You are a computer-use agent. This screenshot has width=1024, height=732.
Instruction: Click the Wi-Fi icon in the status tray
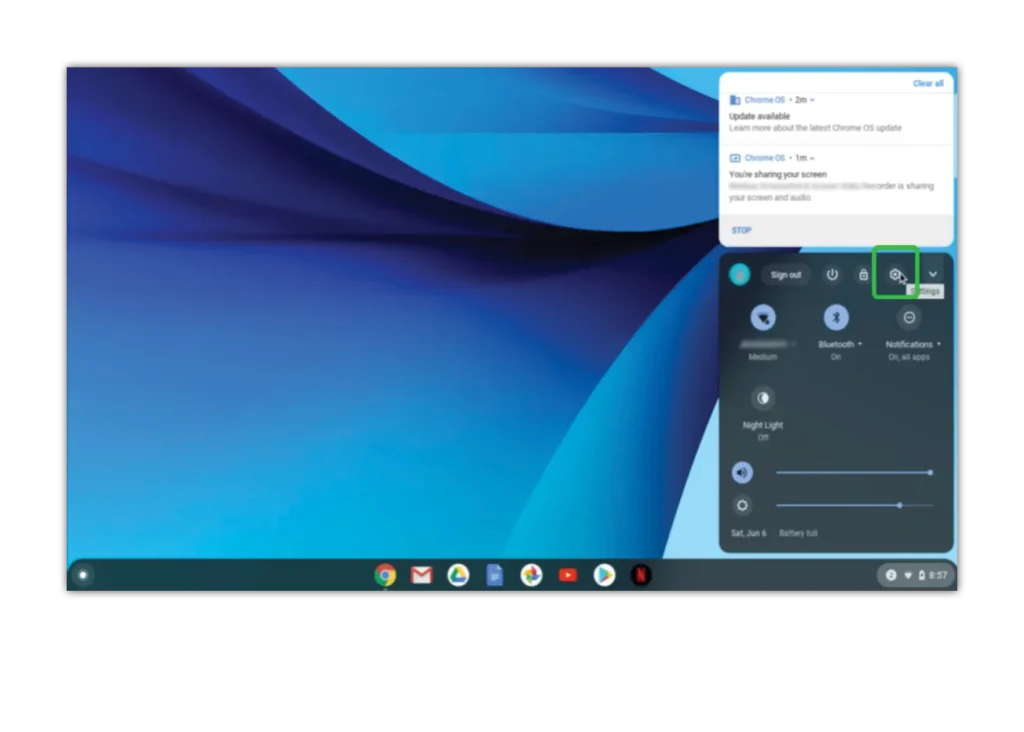tap(908, 575)
